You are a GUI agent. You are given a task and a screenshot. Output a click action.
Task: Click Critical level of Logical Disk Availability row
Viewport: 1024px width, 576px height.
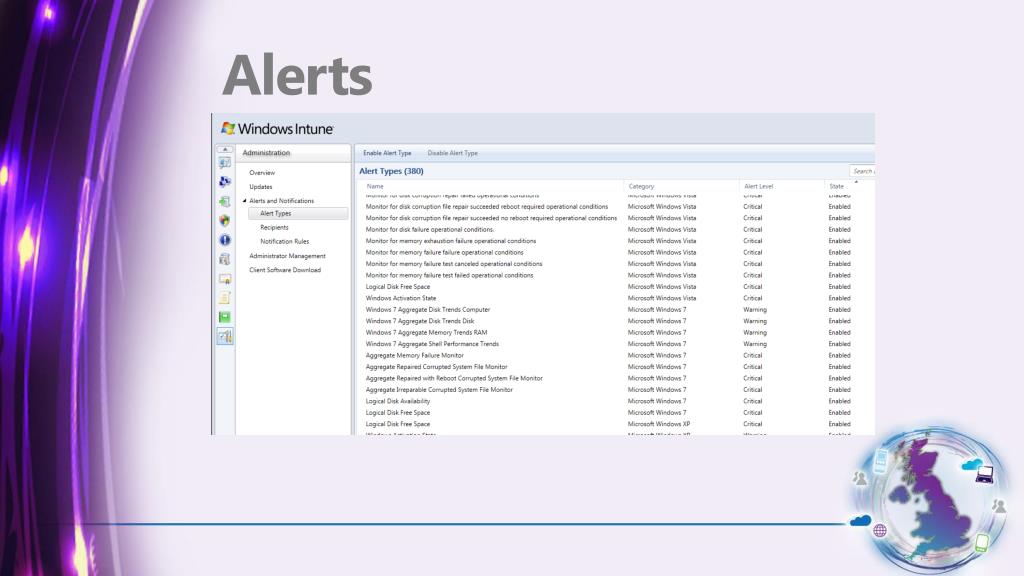(752, 401)
